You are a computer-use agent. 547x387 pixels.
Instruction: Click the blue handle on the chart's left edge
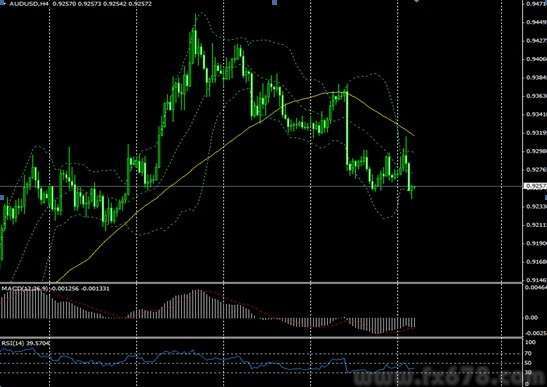click(x=1, y=198)
